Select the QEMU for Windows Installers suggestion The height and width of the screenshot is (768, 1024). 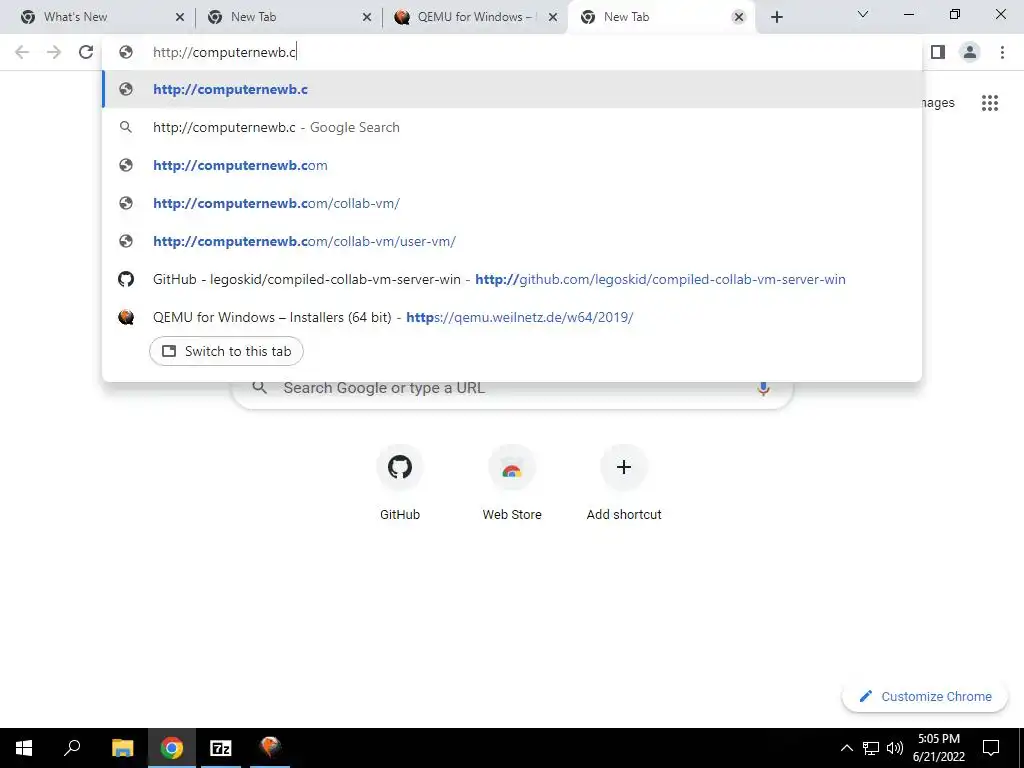pos(512,317)
